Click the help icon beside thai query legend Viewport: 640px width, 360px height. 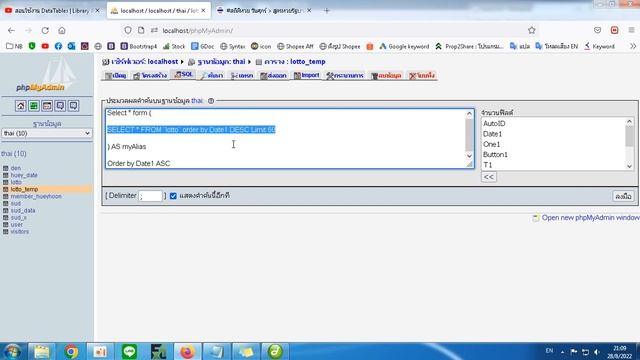pos(211,101)
